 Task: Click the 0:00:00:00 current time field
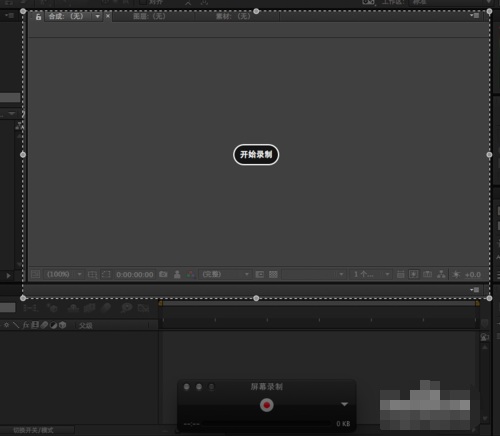point(135,275)
